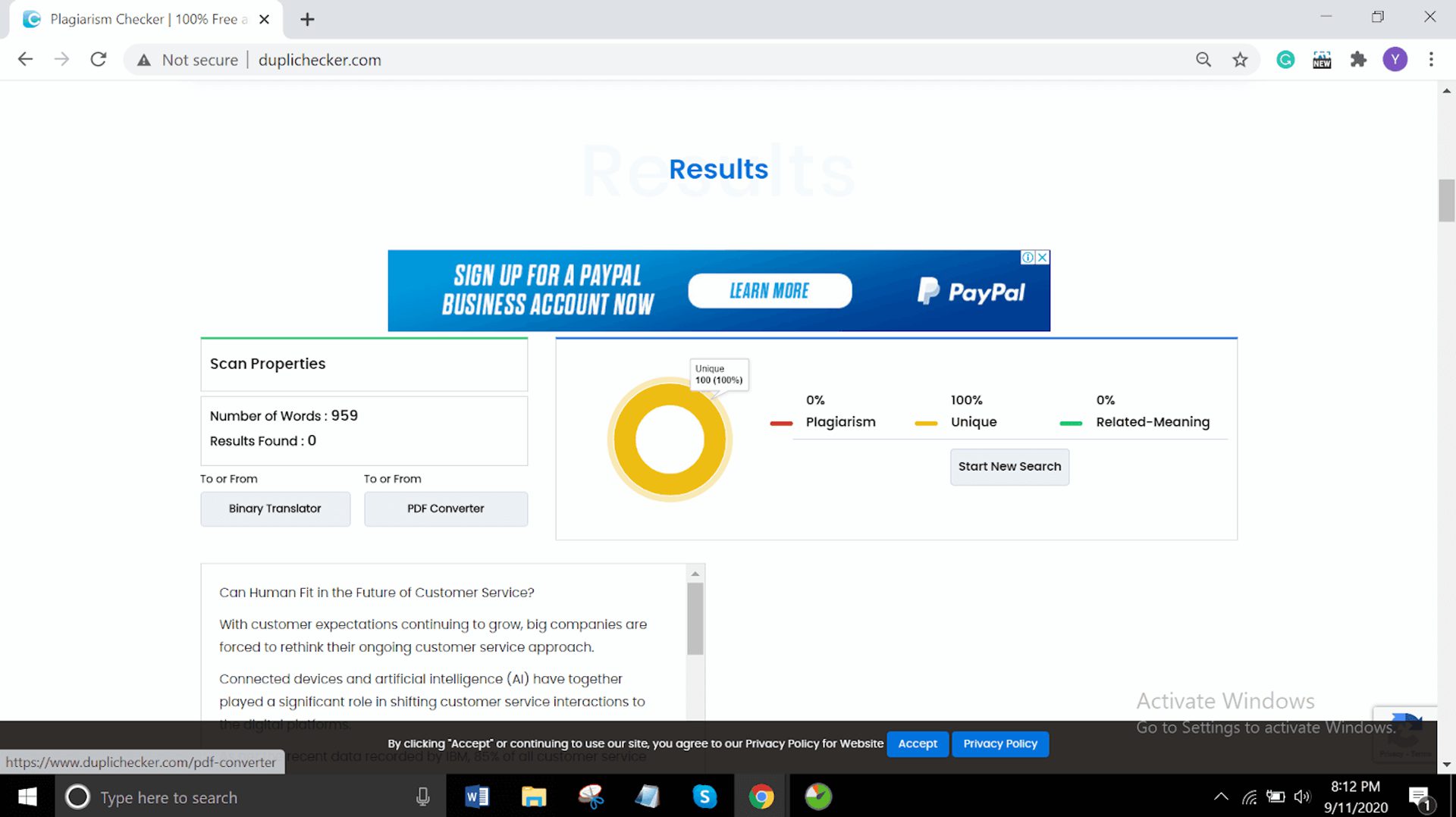Click Learn More in PayPal ad

click(769, 291)
